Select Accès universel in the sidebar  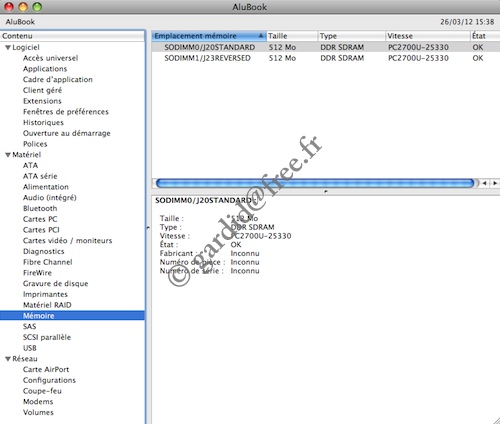pos(50,58)
